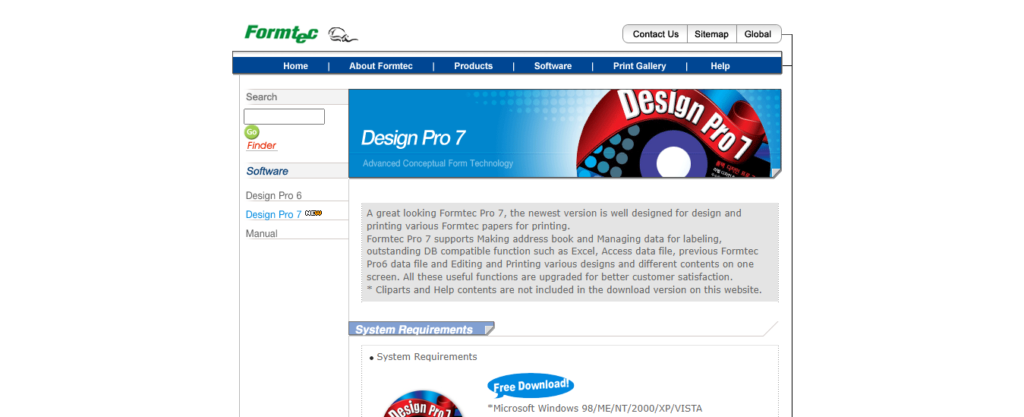Image resolution: width=1024 pixels, height=417 pixels.
Task: Click the Design Pro 7 banner image
Action: point(565,134)
